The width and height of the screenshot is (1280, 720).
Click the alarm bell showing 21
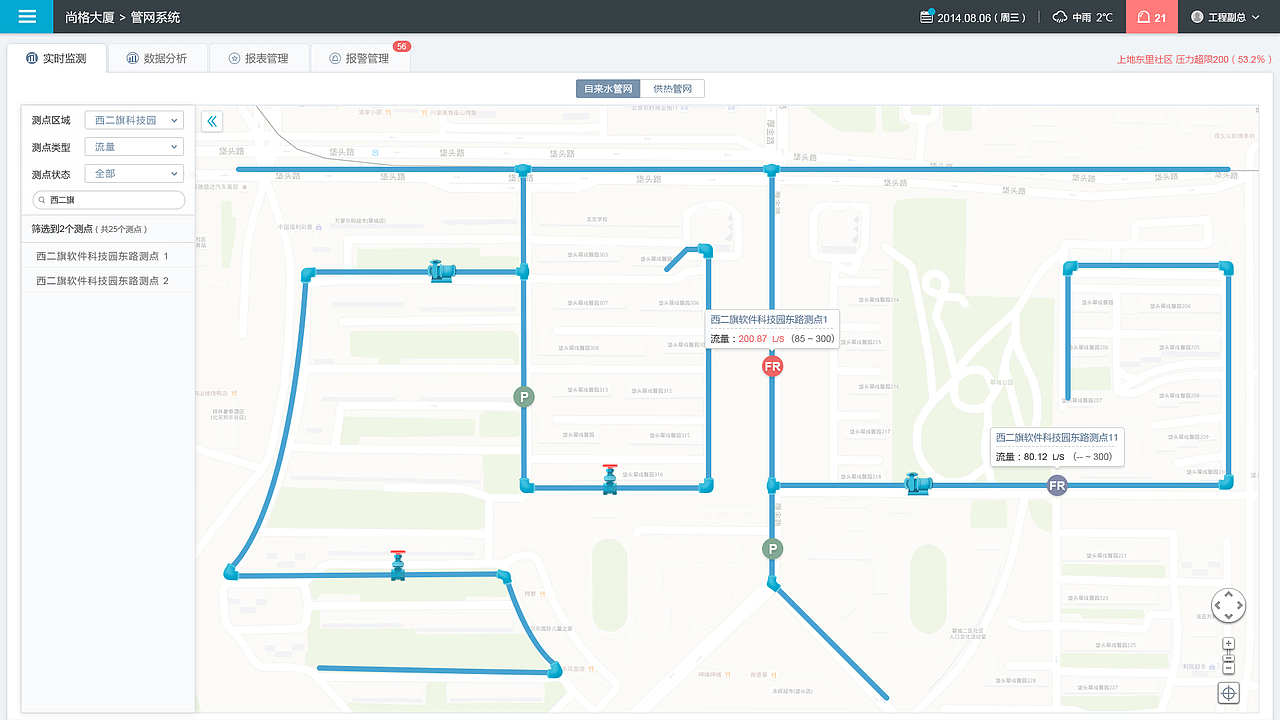tap(1152, 17)
